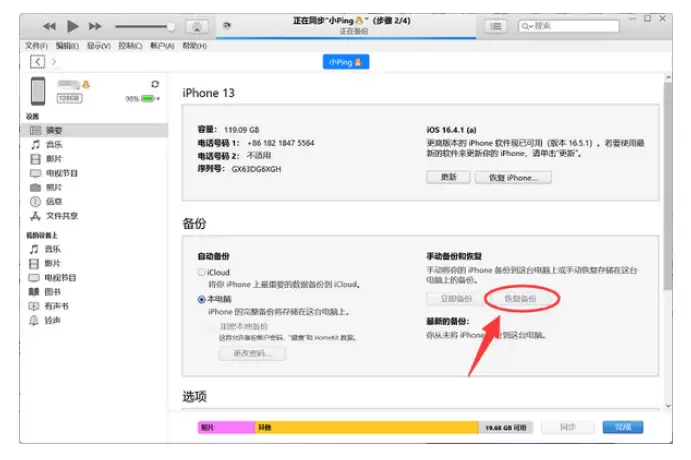Click the blue 小Ping device tab
Viewport: 691px width, 460px height.
coord(346,62)
